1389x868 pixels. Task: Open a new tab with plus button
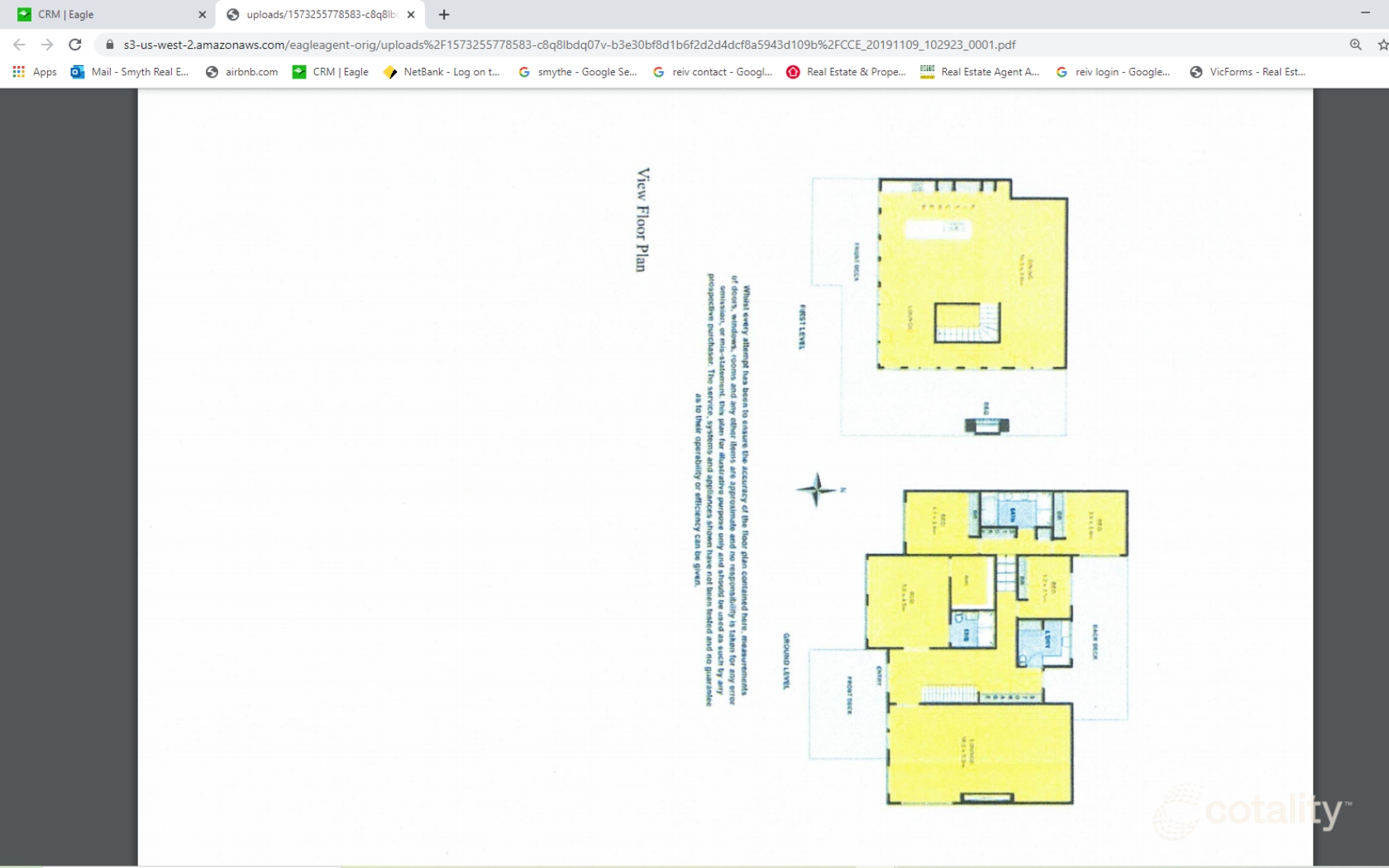coord(444,14)
